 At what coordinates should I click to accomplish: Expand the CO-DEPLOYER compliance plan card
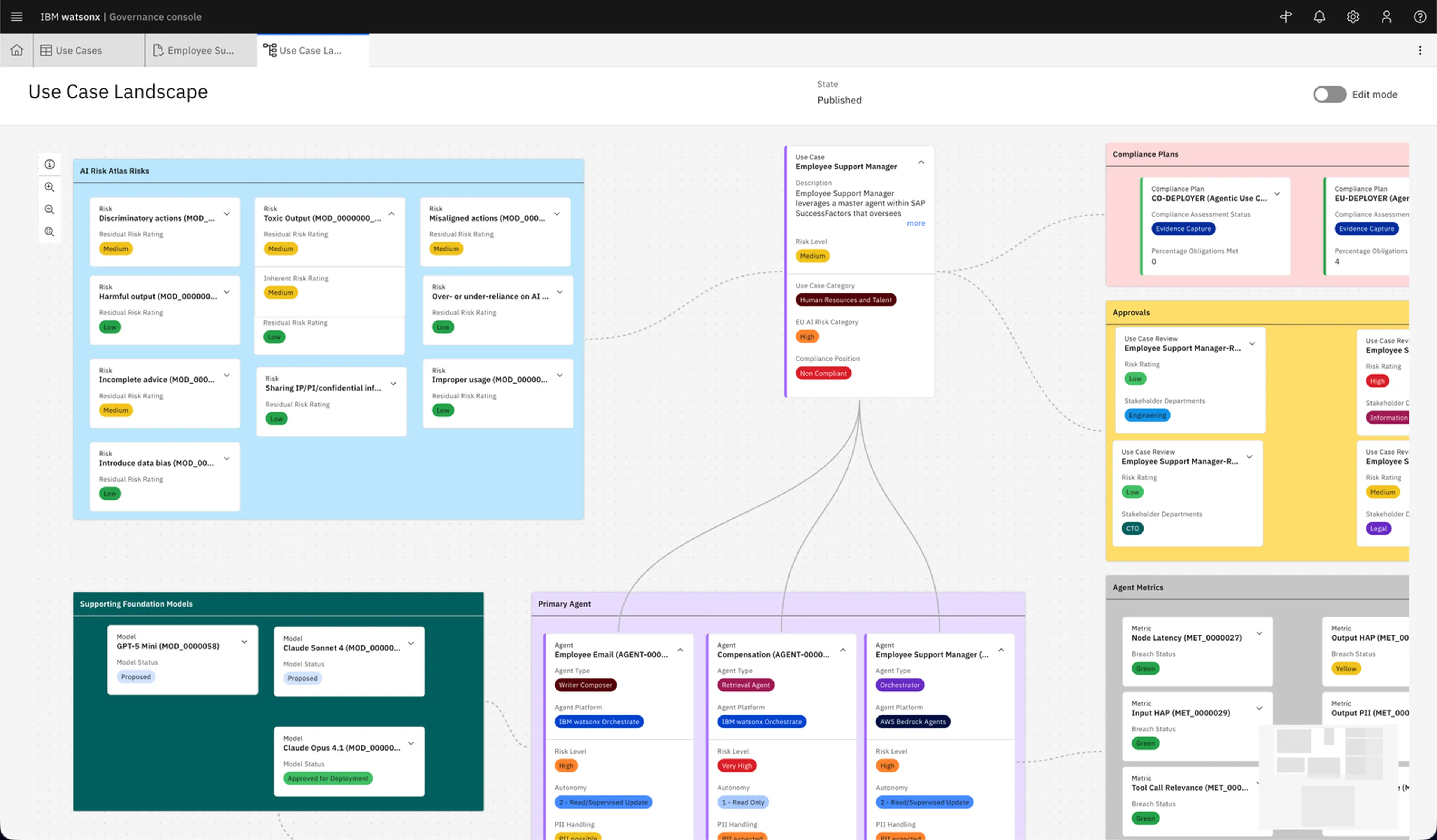click(1277, 194)
